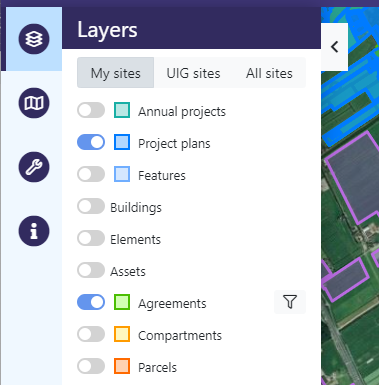Select the My sites tab
Image resolution: width=379 pixels, height=385 pixels.
[x=116, y=73]
